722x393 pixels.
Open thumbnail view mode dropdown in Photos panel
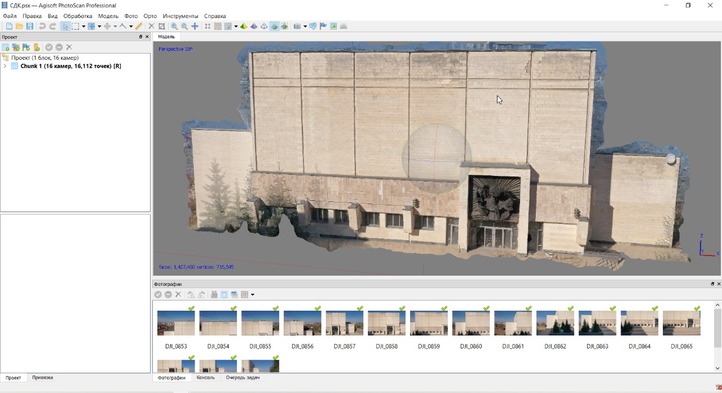[x=252, y=294]
